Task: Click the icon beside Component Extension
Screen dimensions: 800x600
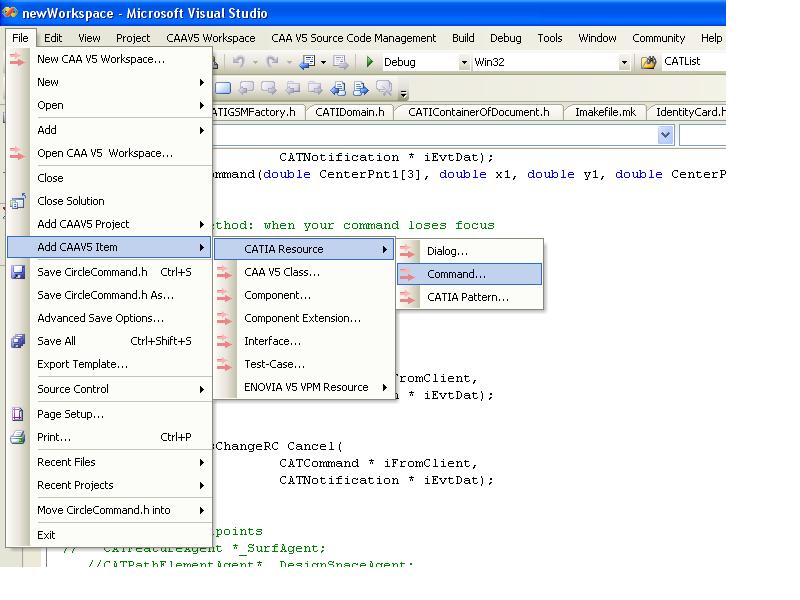Action: click(224, 318)
